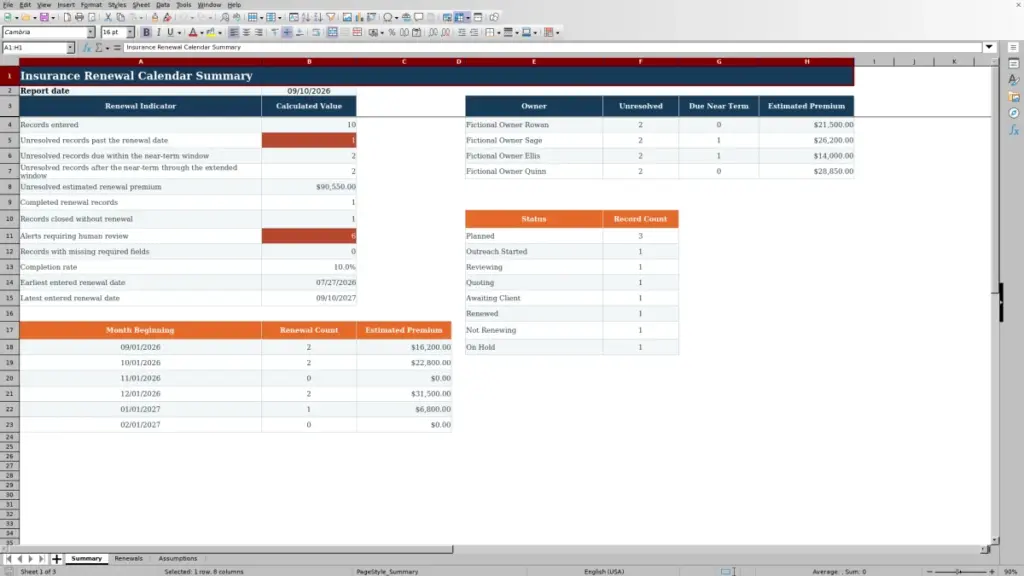
Task: Click the sidebar settings menu button
Action: click(x=1014, y=47)
